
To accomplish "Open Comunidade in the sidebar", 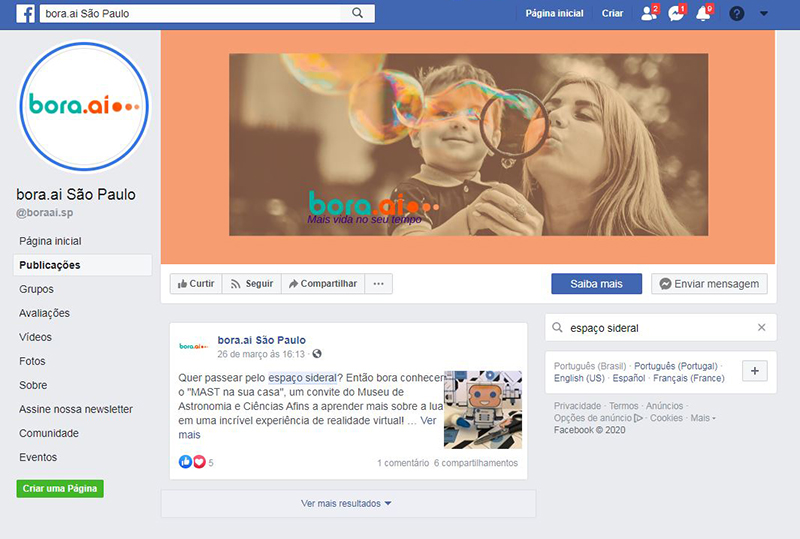I will 49,433.
